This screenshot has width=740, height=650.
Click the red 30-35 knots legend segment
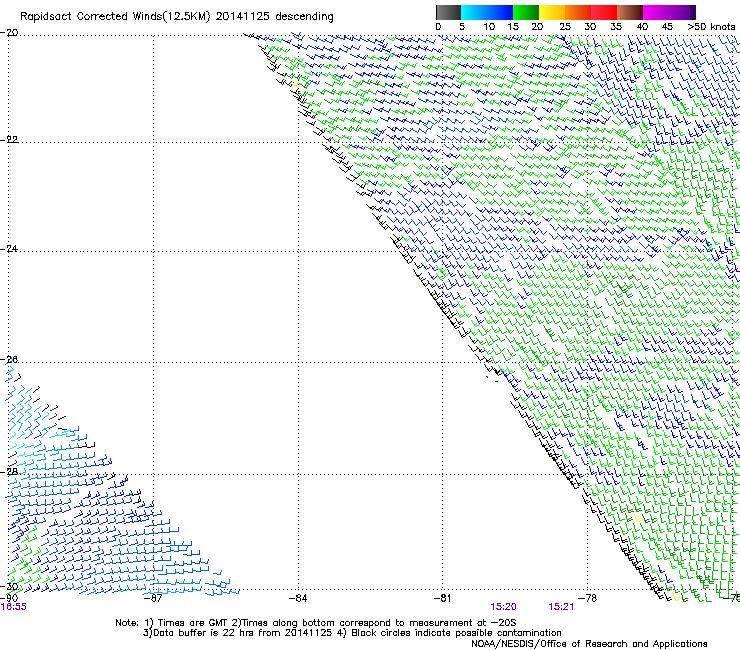coord(604,12)
